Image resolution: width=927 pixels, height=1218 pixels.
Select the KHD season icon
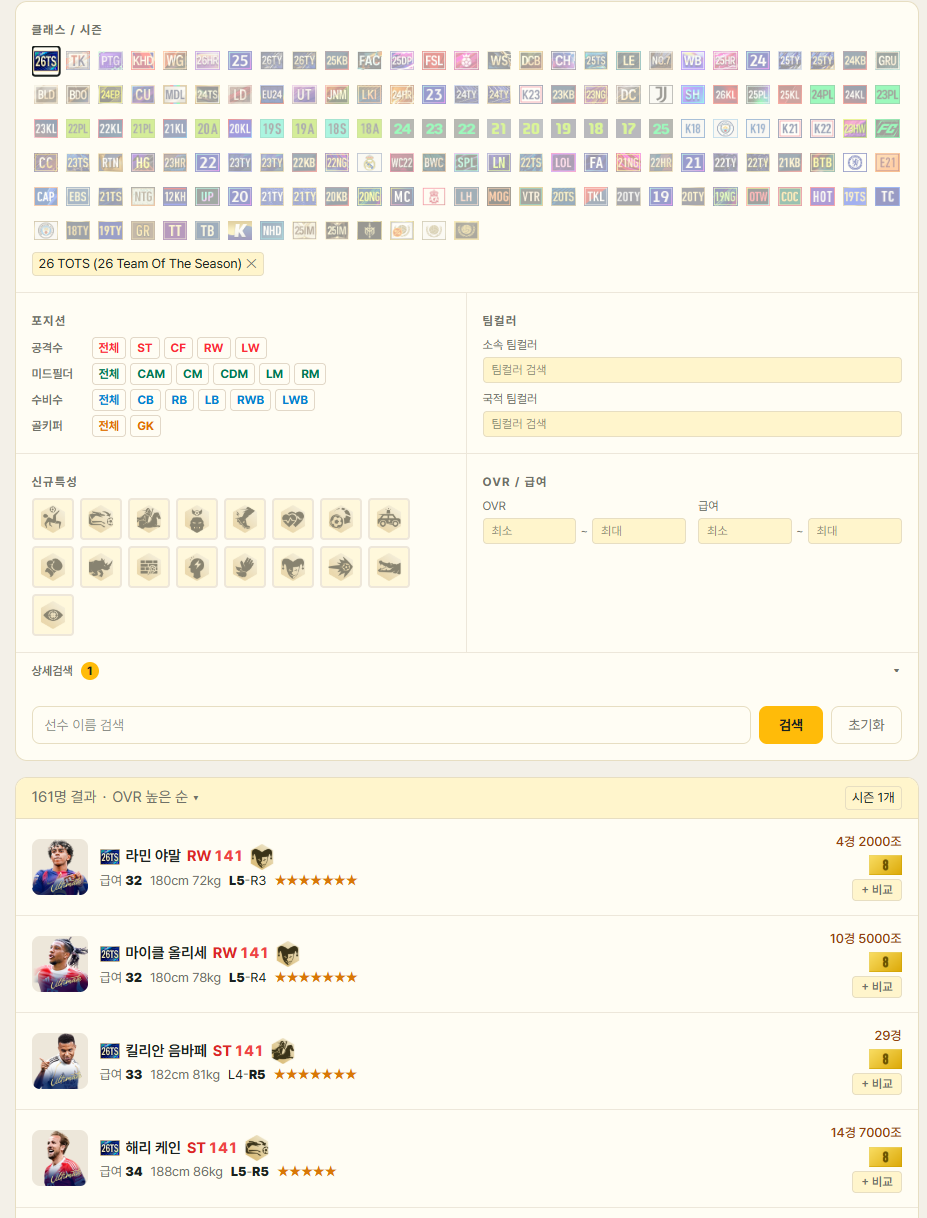click(x=143, y=60)
